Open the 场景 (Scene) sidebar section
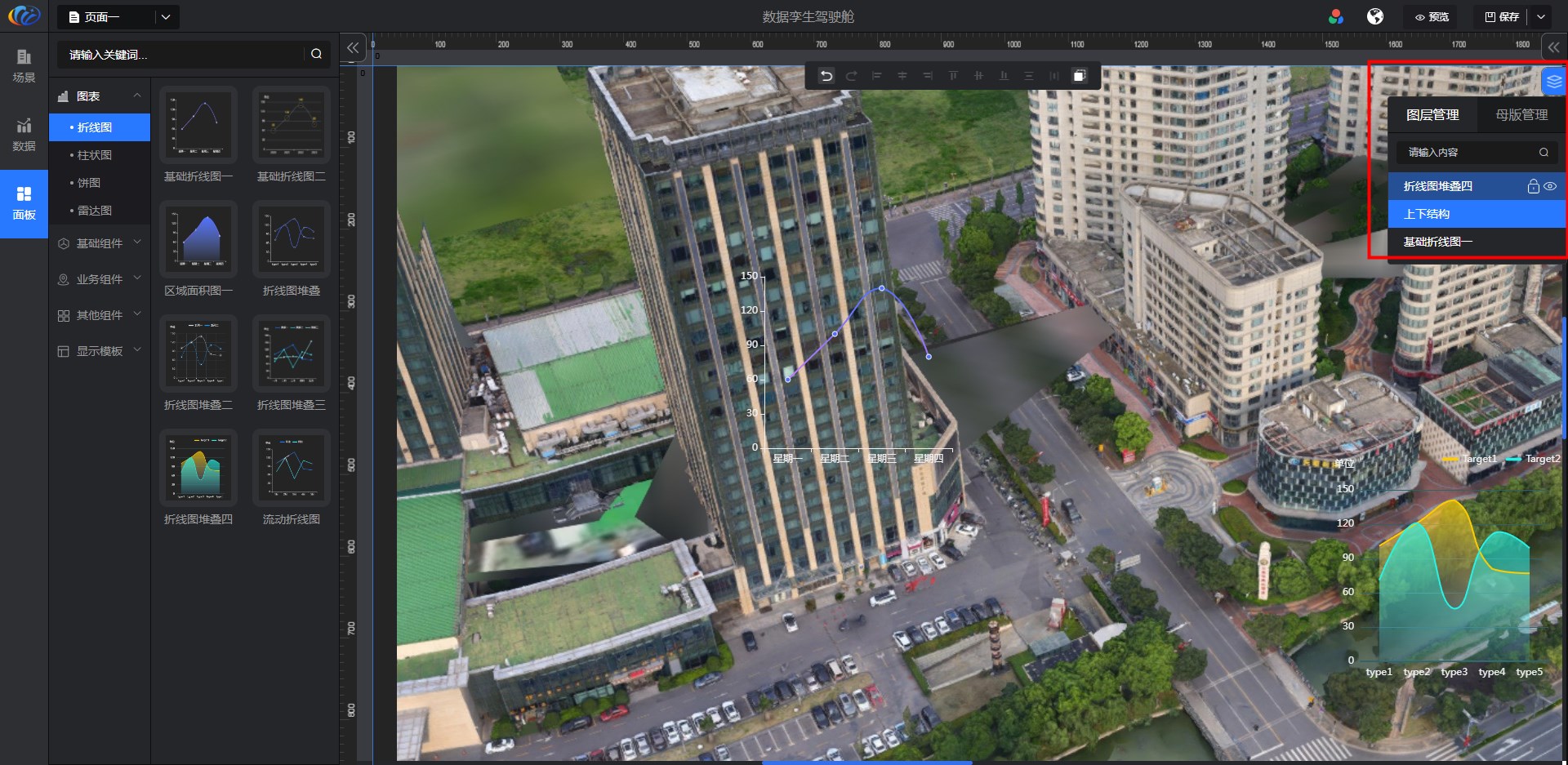Viewport: 1568px width, 765px height. 24,65
